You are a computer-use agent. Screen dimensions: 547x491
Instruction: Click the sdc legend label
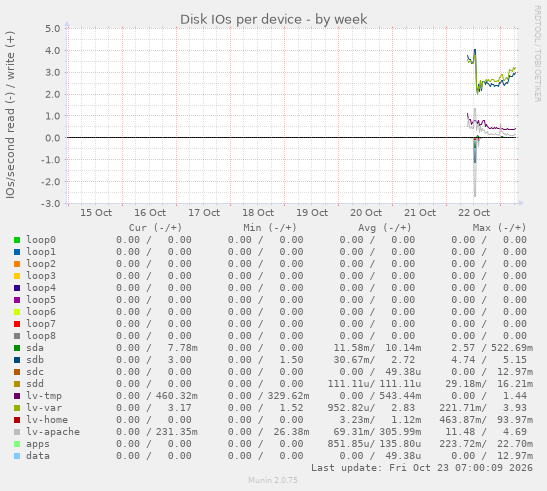point(35,372)
